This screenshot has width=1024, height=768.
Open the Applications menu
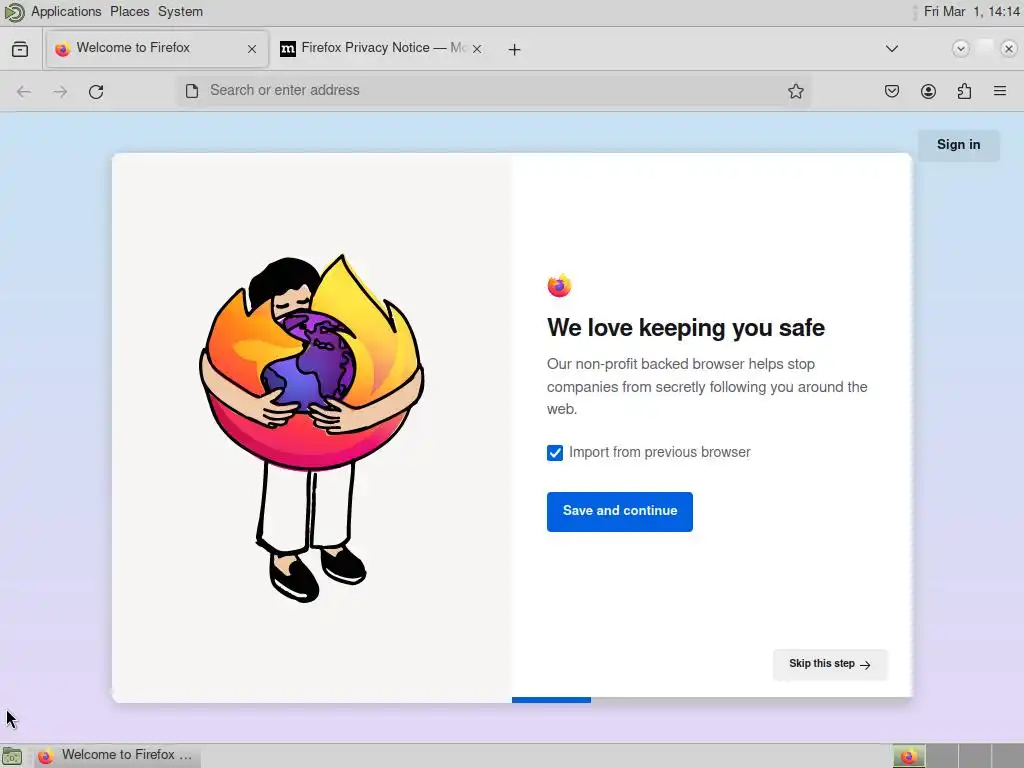[66, 11]
